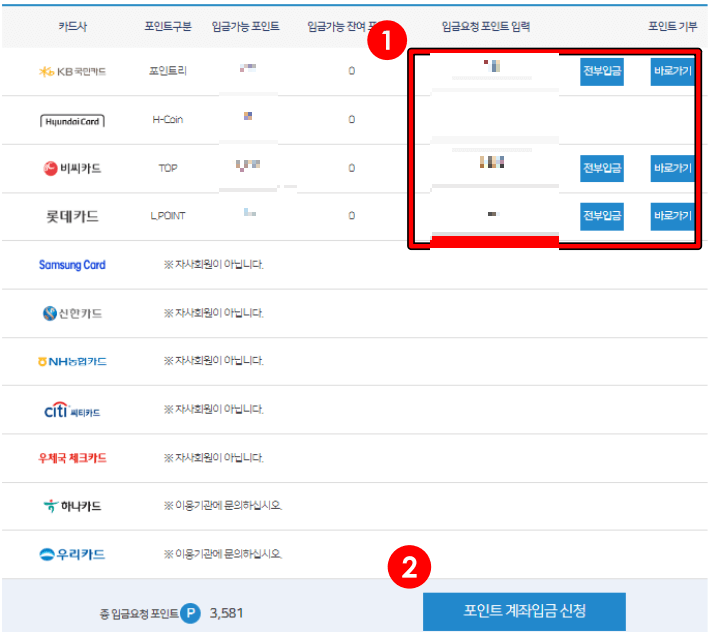This screenshot has width=720, height=632.
Task: Click 바로가기 button in KB국민카드 row
Action: point(672,71)
